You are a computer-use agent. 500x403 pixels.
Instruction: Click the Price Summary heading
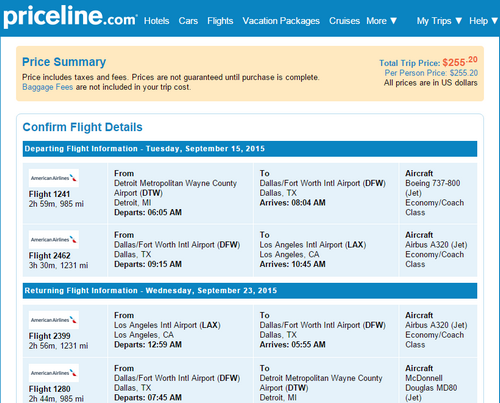[64, 62]
